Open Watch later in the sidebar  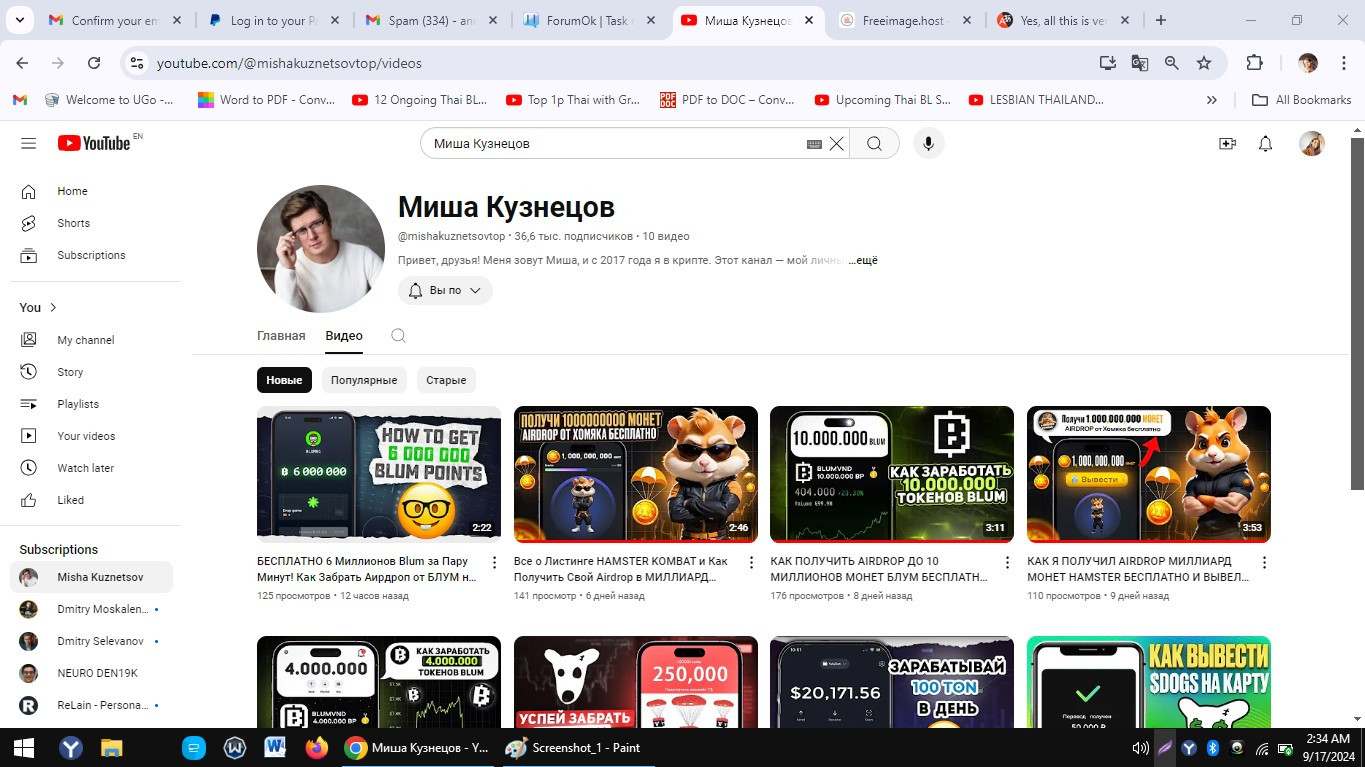click(x=91, y=468)
